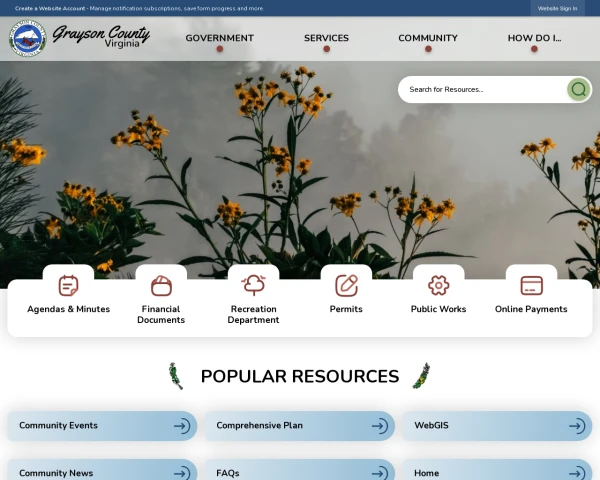This screenshot has width=600, height=480.
Task: Open Agendas & Minutes label link
Action: click(68, 309)
